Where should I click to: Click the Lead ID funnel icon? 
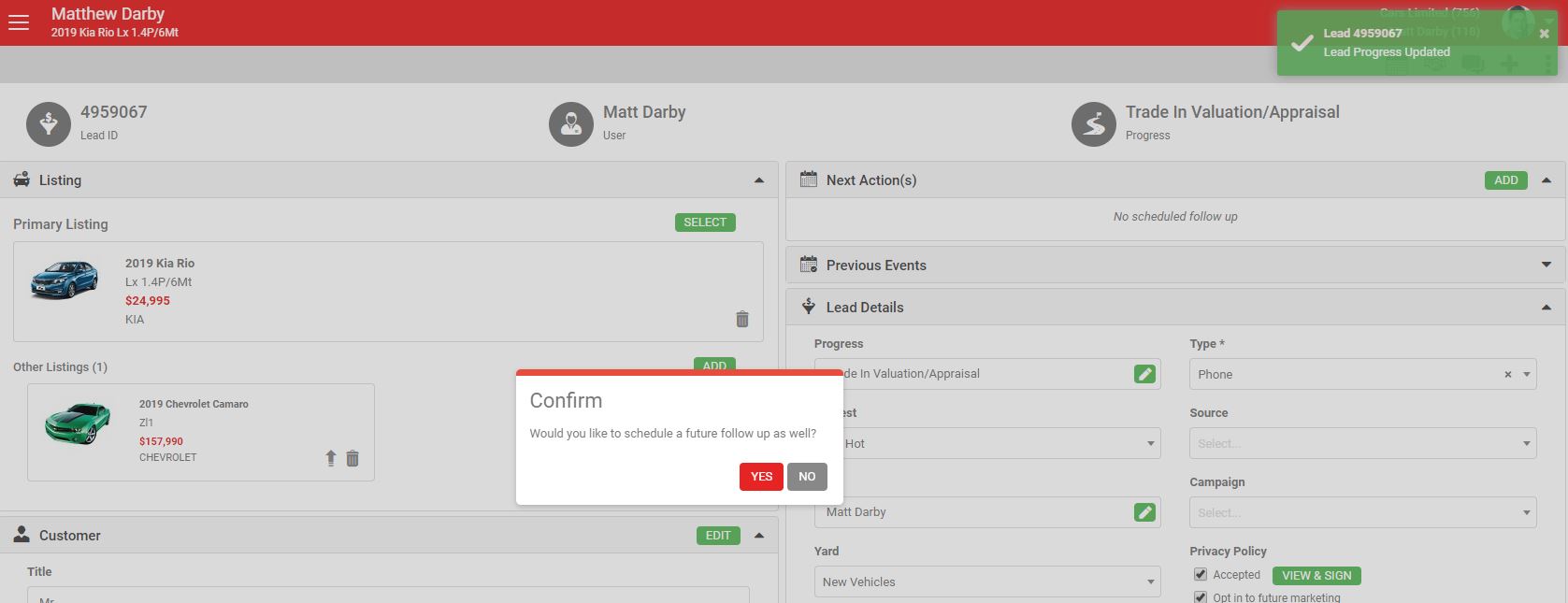[x=49, y=124]
